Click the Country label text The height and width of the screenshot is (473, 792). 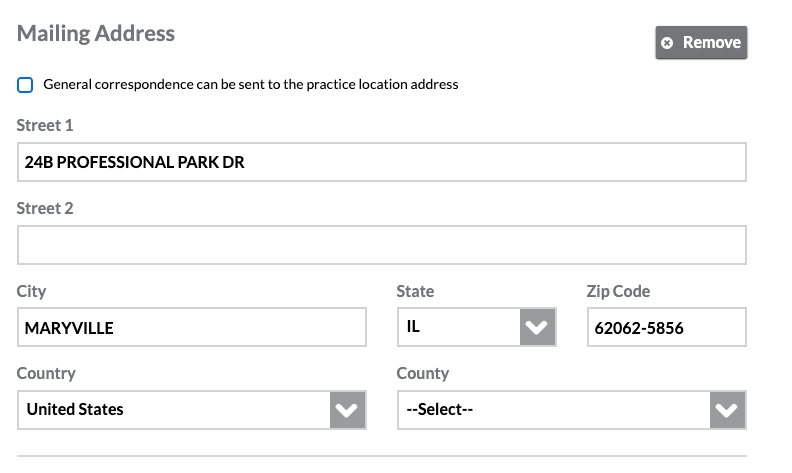pyautogui.click(x=46, y=373)
